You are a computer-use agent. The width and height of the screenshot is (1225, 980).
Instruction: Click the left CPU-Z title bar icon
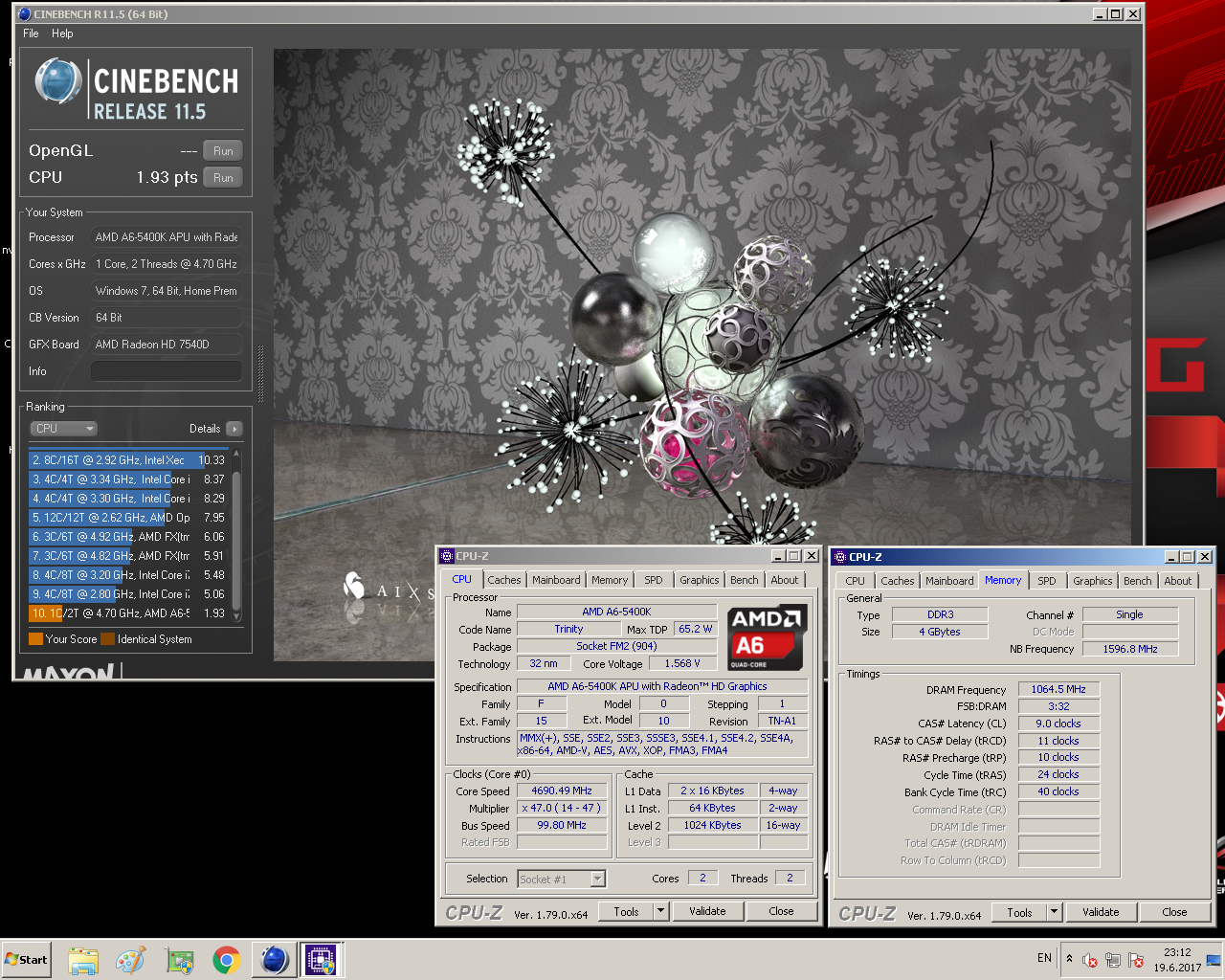(x=447, y=555)
